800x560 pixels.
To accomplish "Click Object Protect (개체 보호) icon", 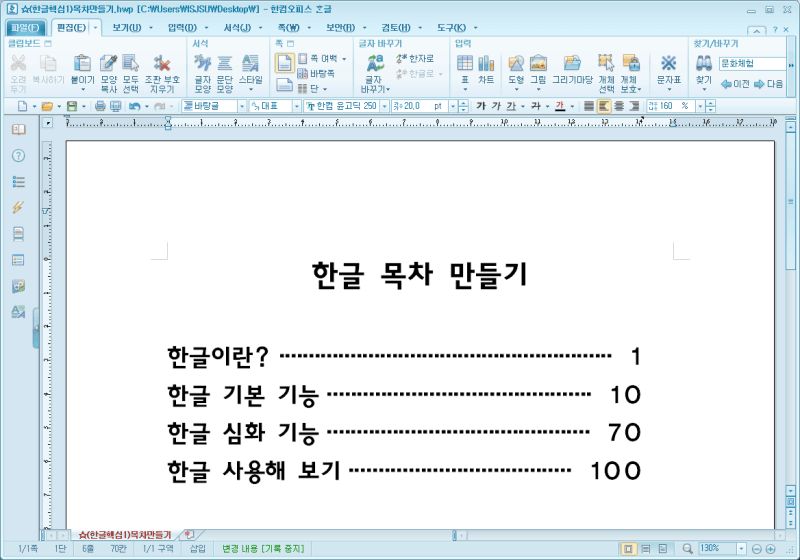I will point(631,63).
